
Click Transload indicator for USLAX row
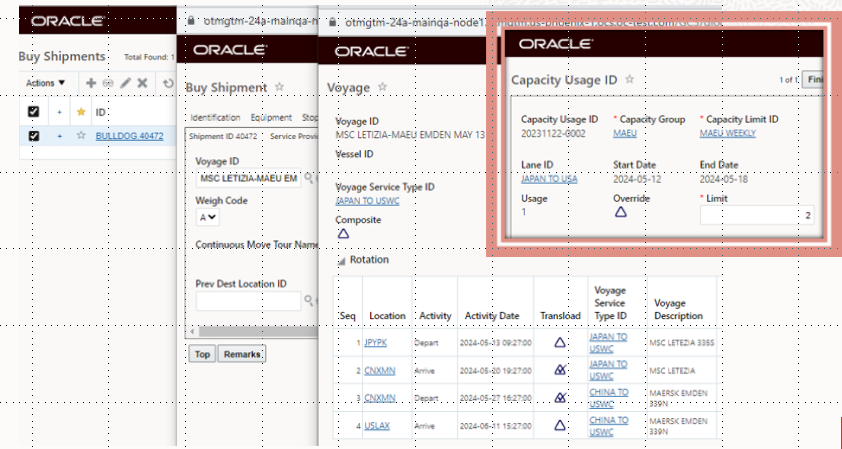click(x=560, y=425)
